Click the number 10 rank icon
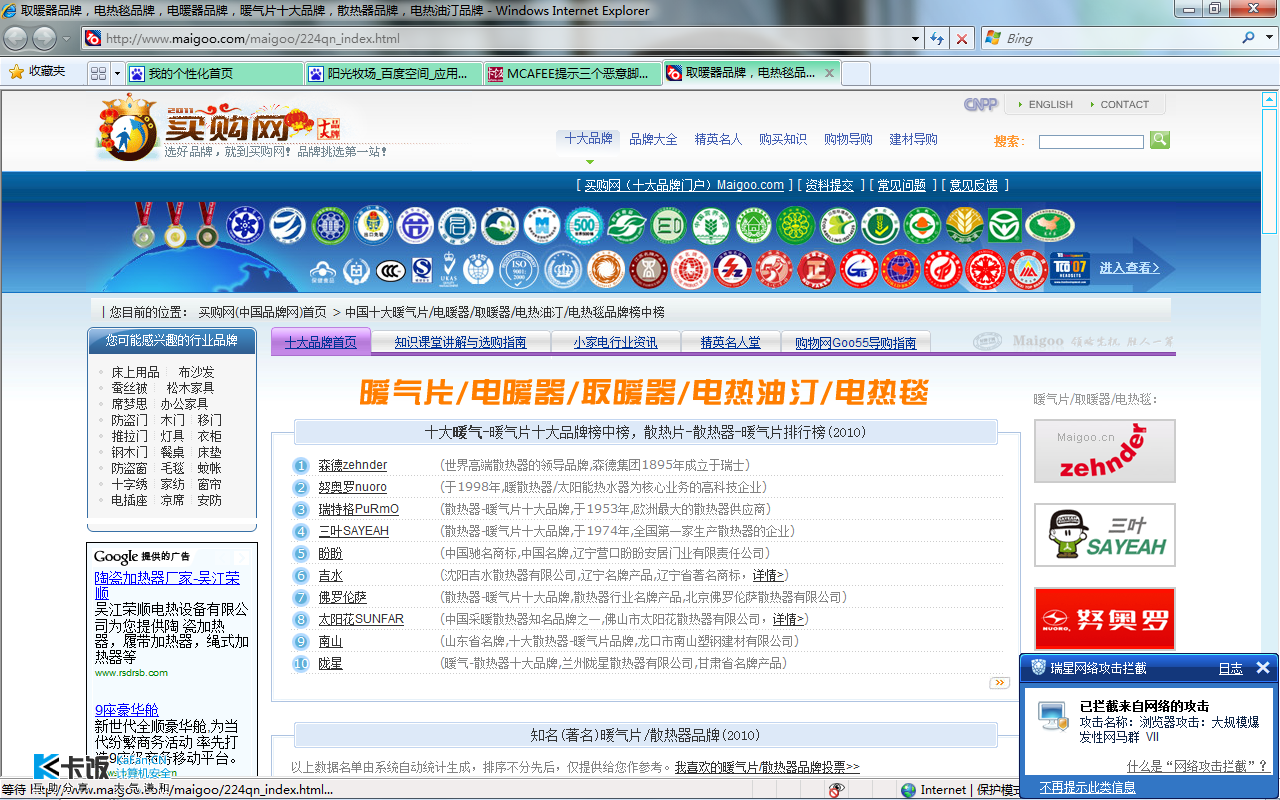This screenshot has width=1280, height=800. 301,664
